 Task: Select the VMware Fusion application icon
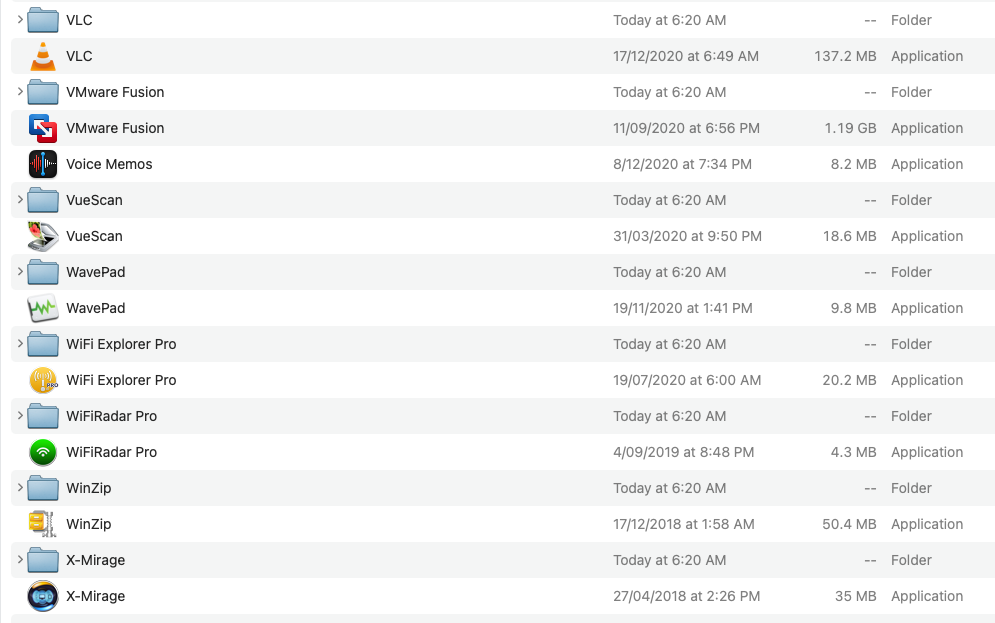[x=43, y=128]
